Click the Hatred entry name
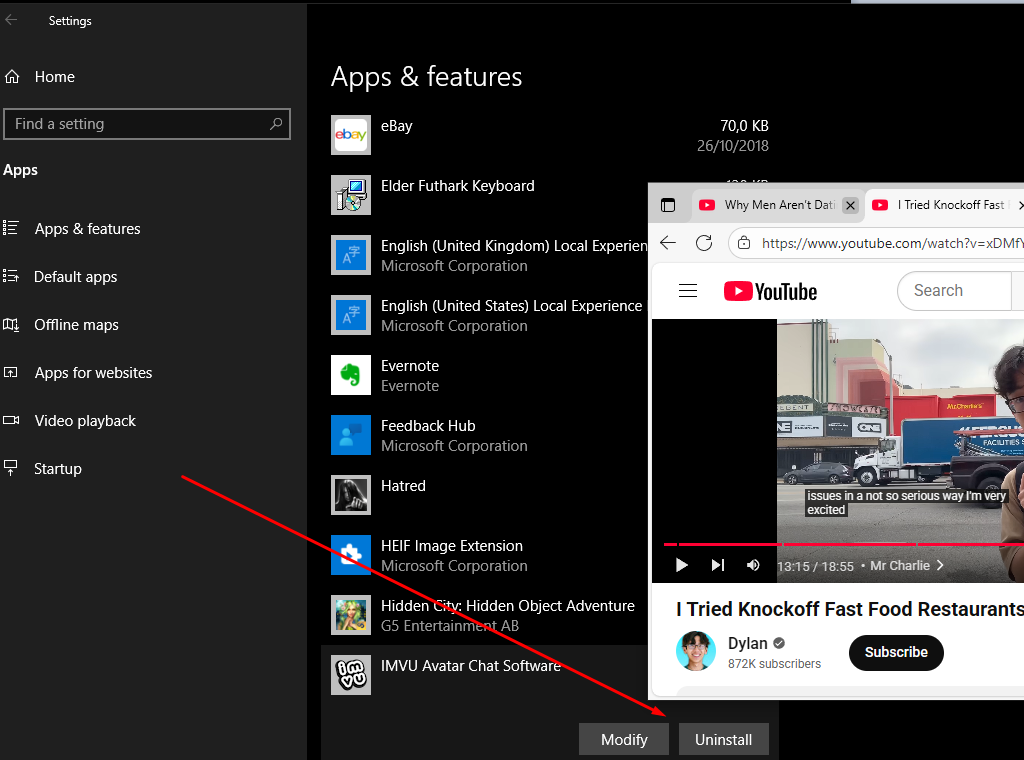 point(404,486)
